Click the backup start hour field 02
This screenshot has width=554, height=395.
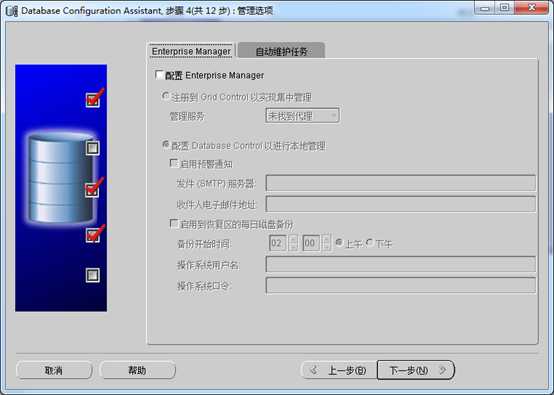[x=278, y=243]
